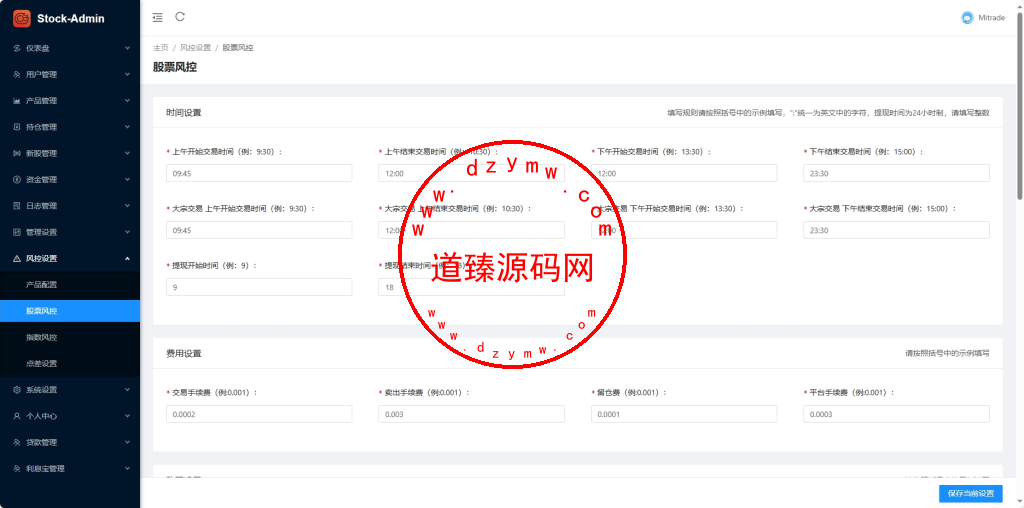This screenshot has height=508, width=1024.
Task: Click the 个人中心 person icon
Action: click(17, 416)
